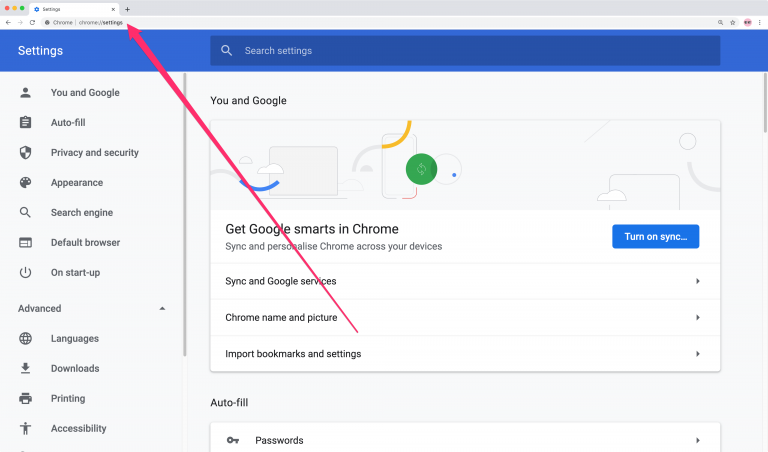This screenshot has height=452, width=768.
Task: Collapse the Advanced section arrow
Action: pos(162,309)
